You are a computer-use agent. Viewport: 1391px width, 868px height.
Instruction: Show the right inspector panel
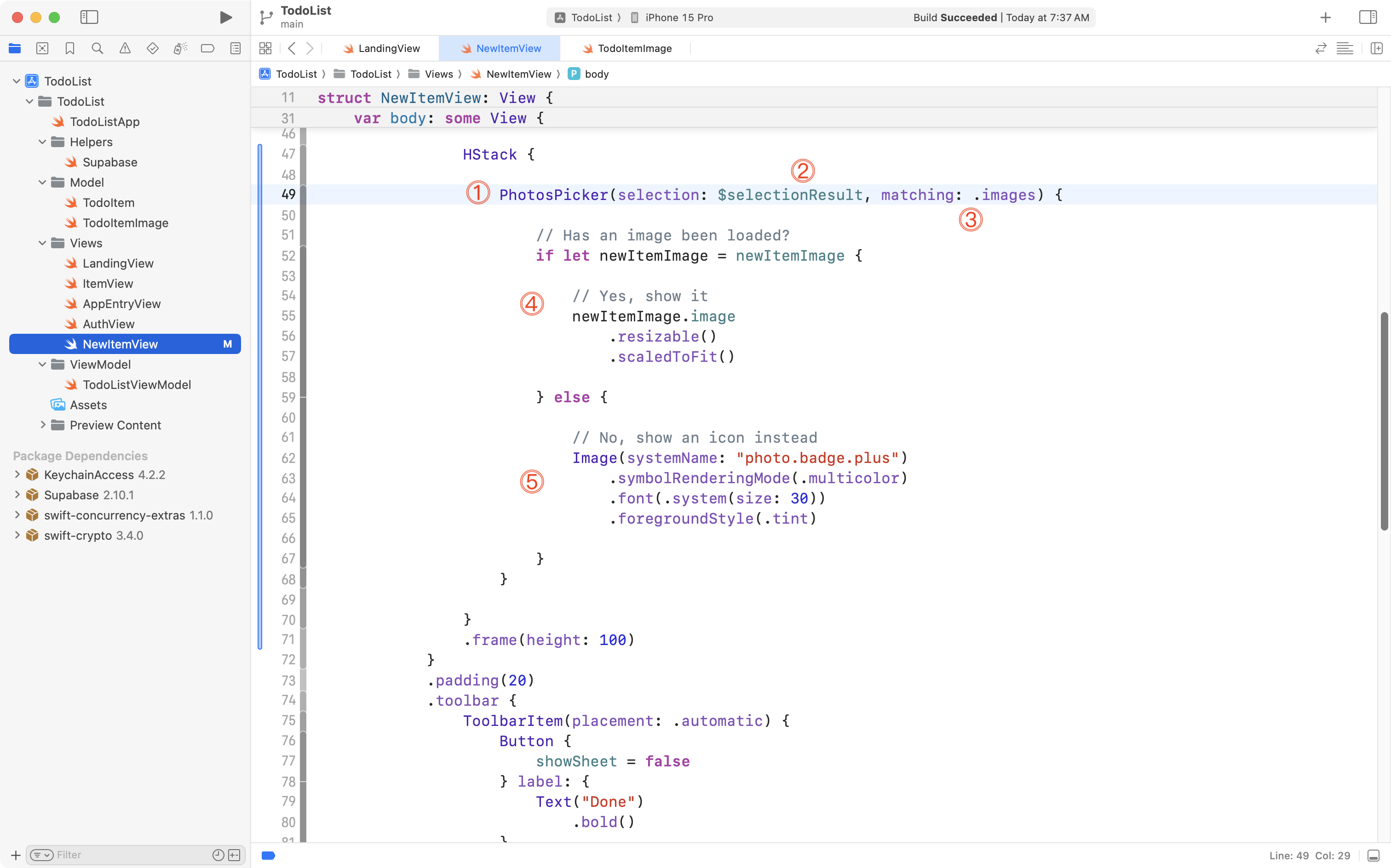click(x=1368, y=17)
